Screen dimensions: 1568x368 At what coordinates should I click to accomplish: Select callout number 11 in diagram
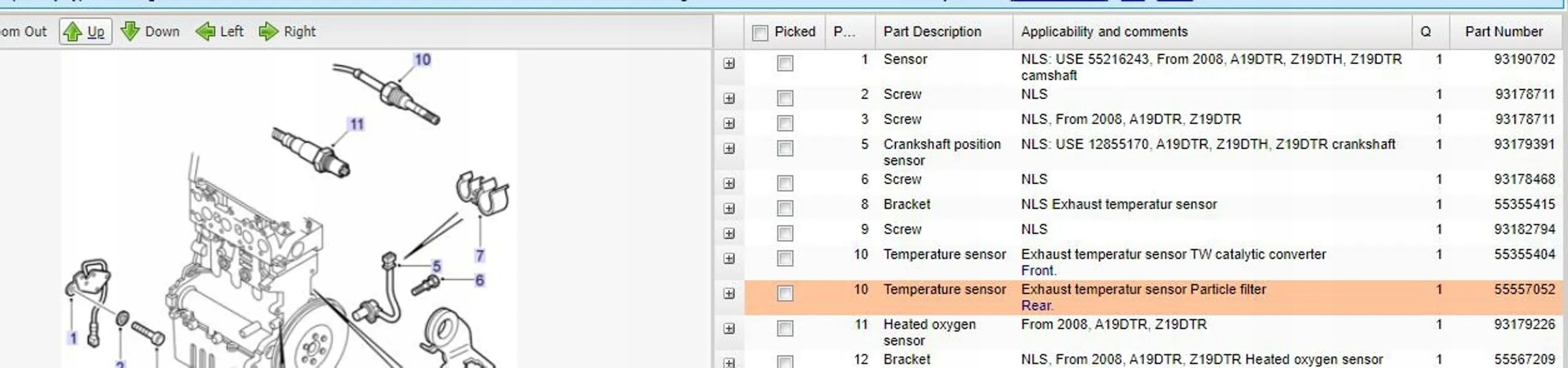click(356, 124)
